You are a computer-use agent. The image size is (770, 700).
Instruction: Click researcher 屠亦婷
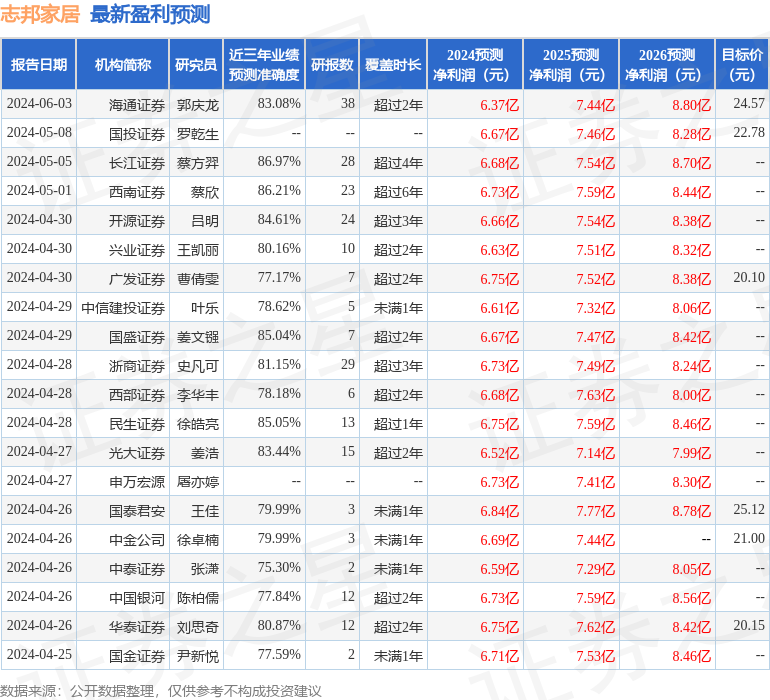pyautogui.click(x=197, y=482)
